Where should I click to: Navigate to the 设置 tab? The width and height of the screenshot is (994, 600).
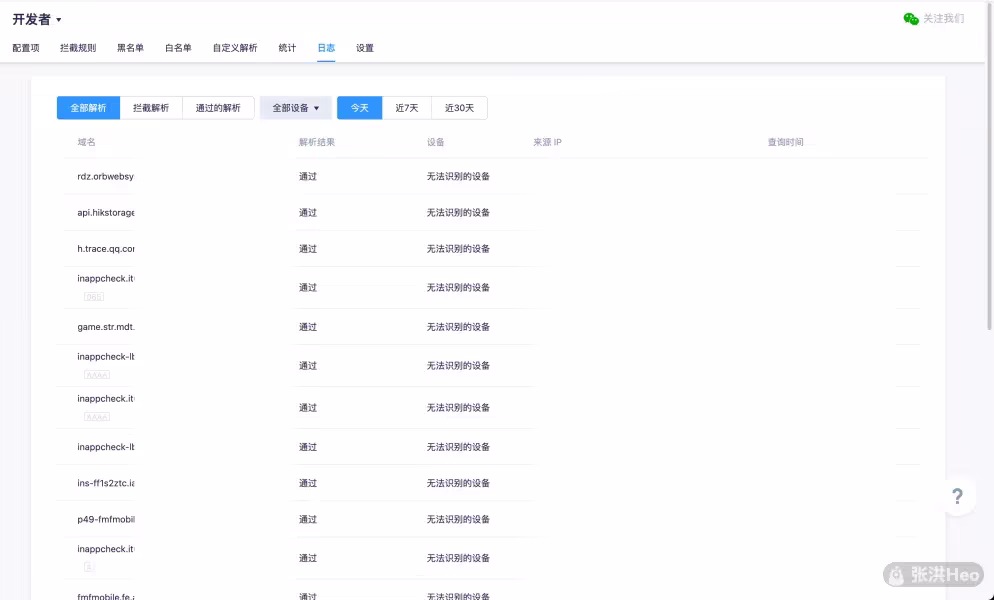(365, 48)
